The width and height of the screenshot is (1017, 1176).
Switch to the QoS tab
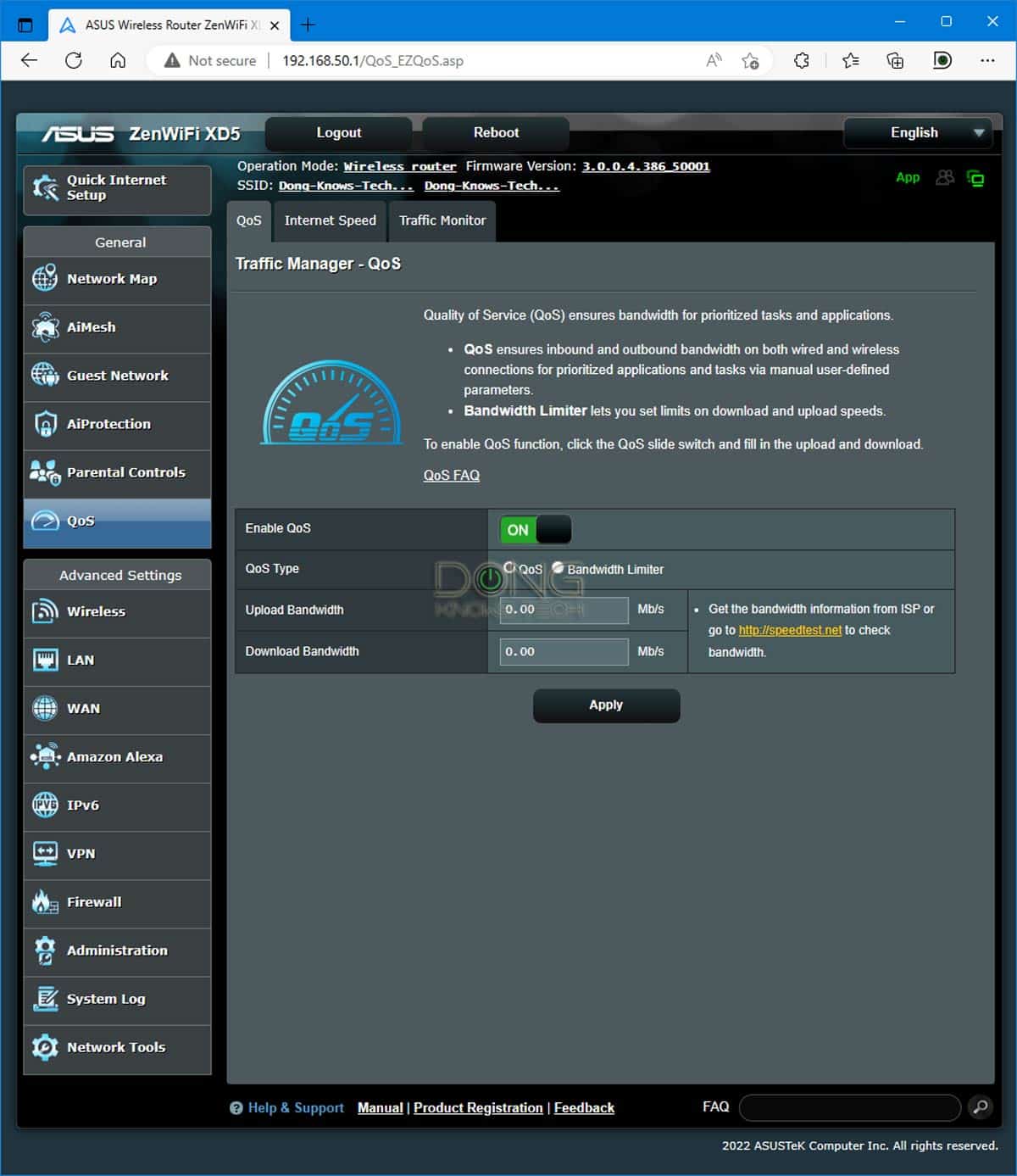[249, 220]
